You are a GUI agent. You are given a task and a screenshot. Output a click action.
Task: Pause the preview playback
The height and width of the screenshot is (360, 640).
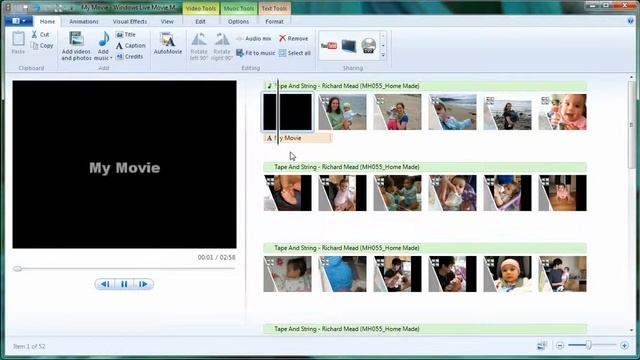(x=124, y=284)
